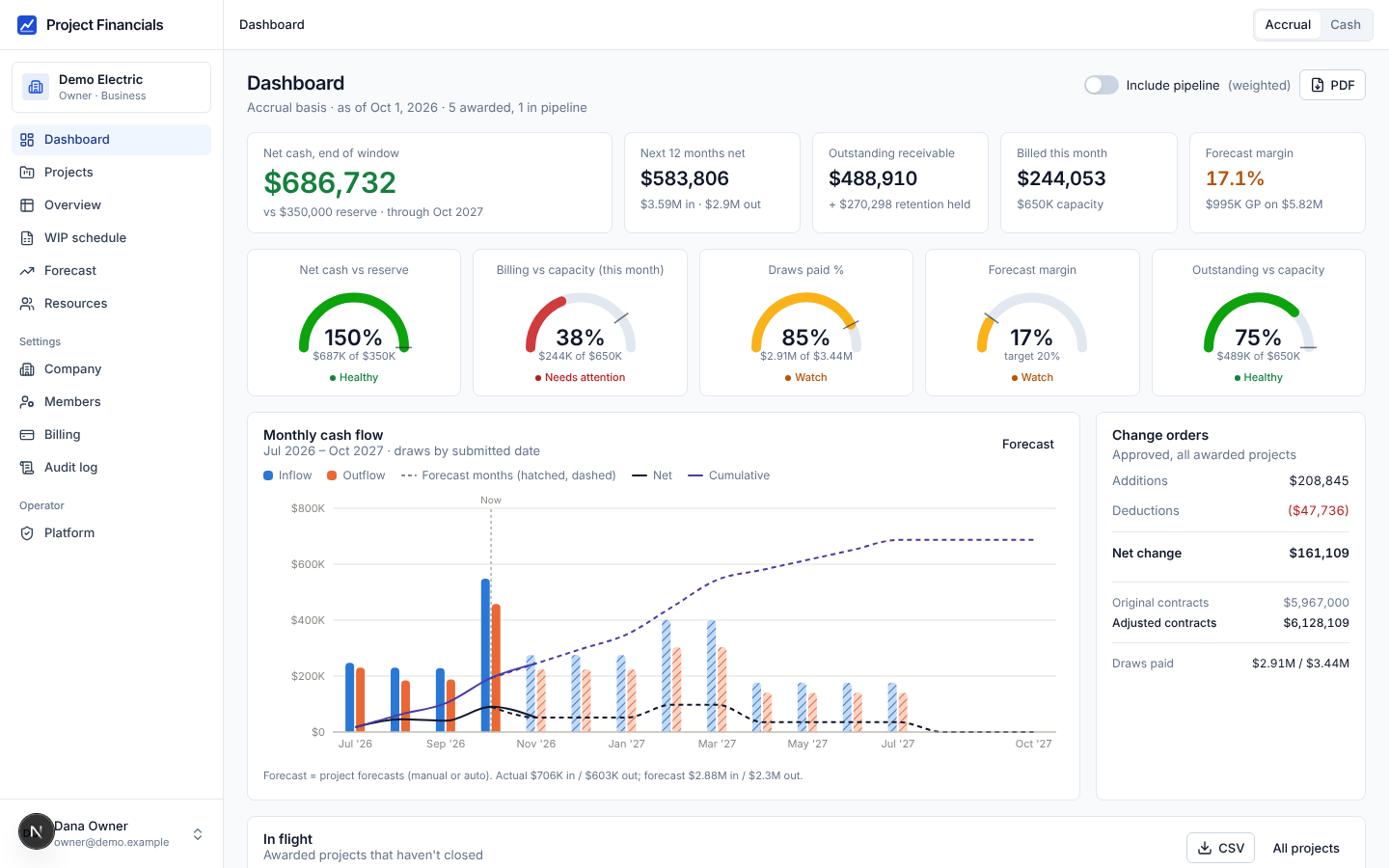This screenshot has height=868, width=1389.
Task: Click the Now marker on the chart
Action: (491, 500)
